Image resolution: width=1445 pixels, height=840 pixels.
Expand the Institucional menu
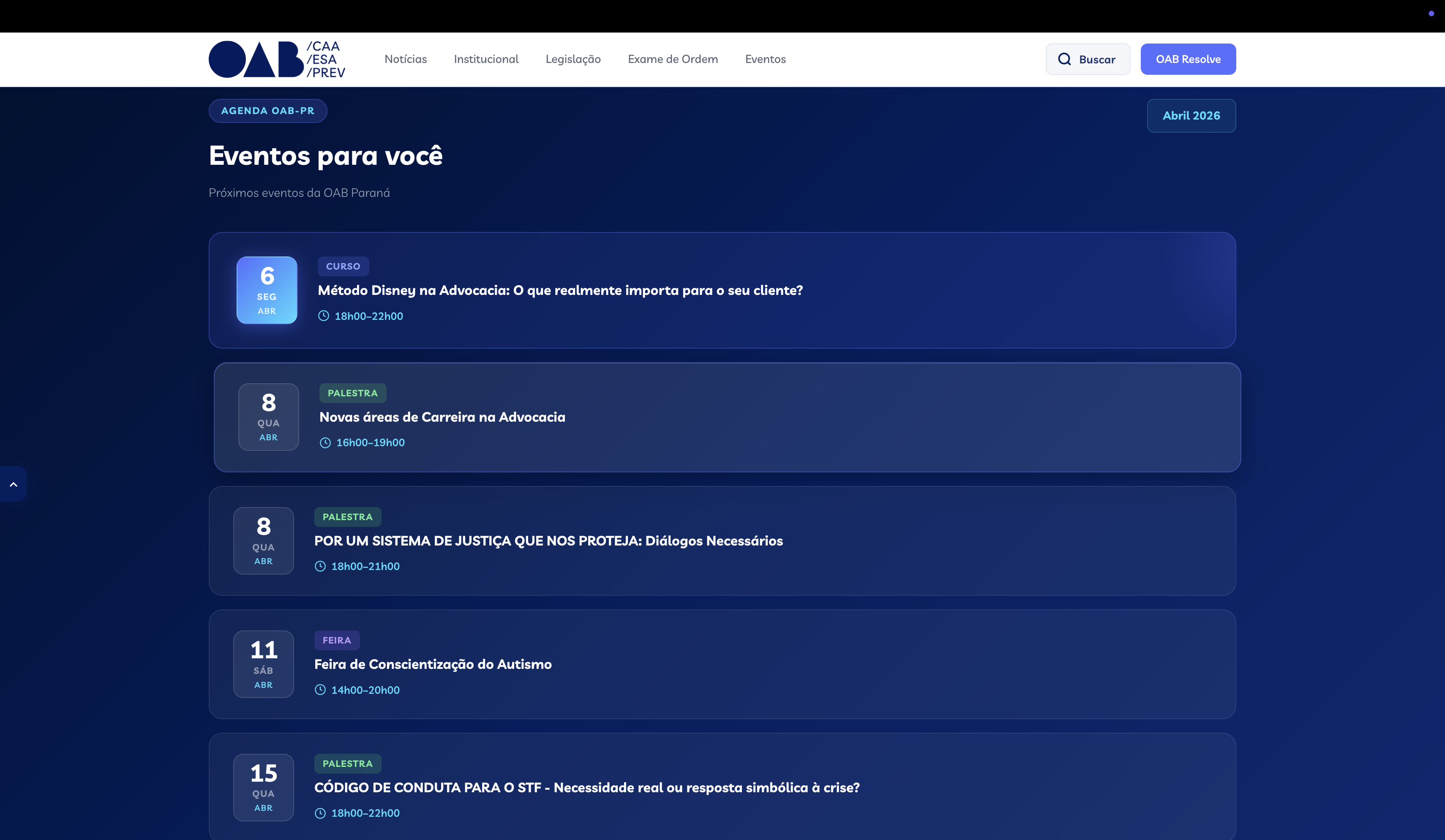486,59
